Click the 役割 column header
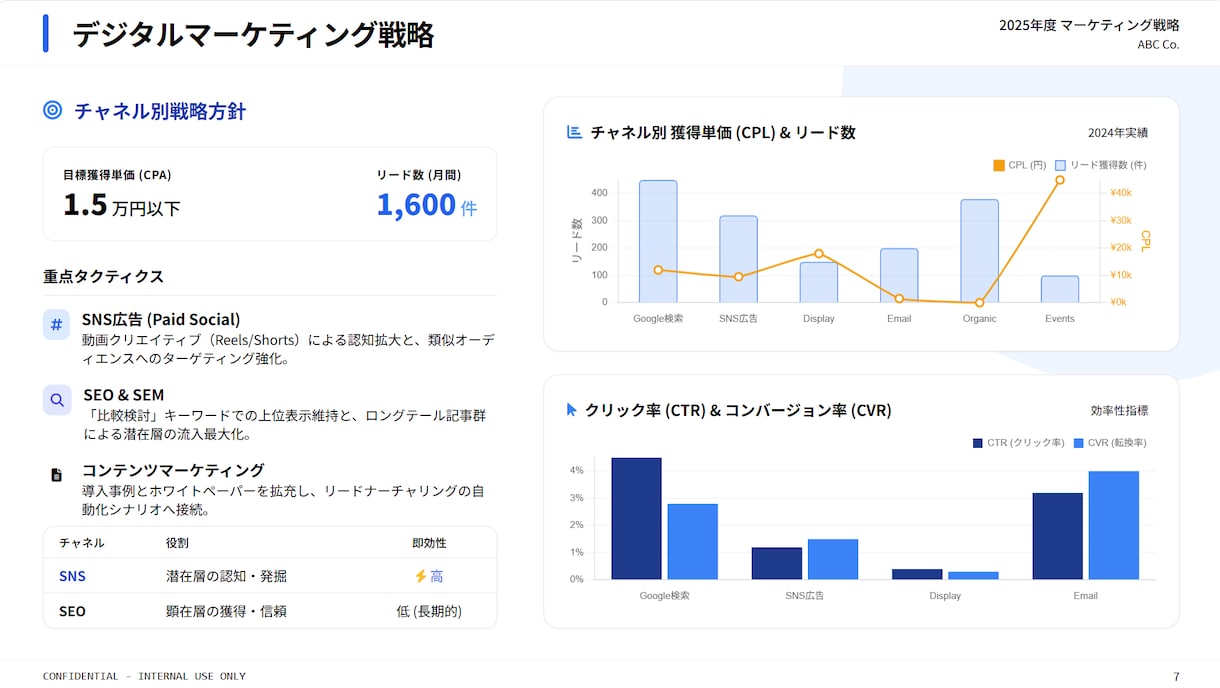The width and height of the screenshot is (1220, 688). (x=177, y=543)
